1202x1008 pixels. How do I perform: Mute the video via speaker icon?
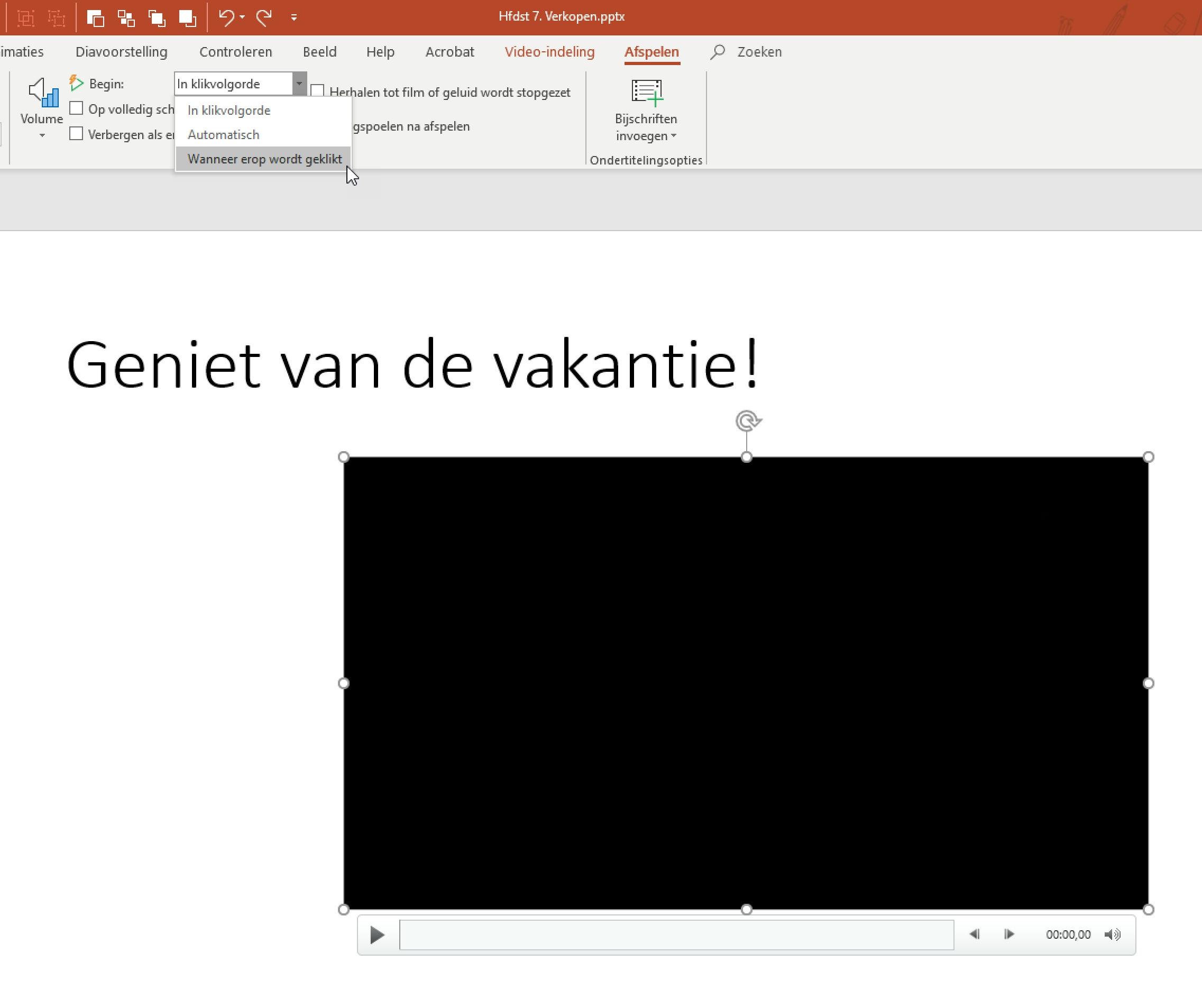pyautogui.click(x=1112, y=934)
